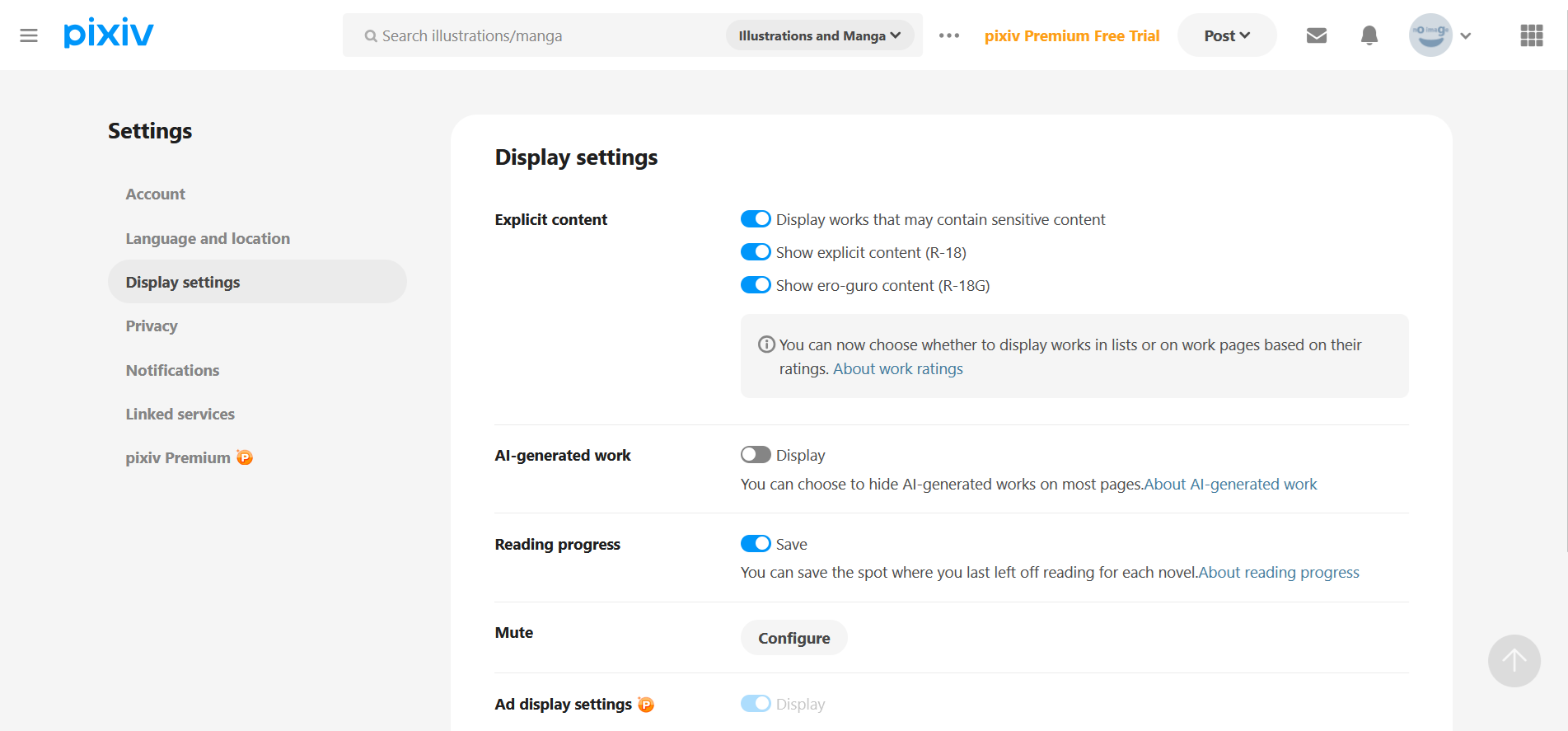This screenshot has height=731, width=1568.
Task: Enable AI-generated work Display switch
Action: click(x=756, y=455)
